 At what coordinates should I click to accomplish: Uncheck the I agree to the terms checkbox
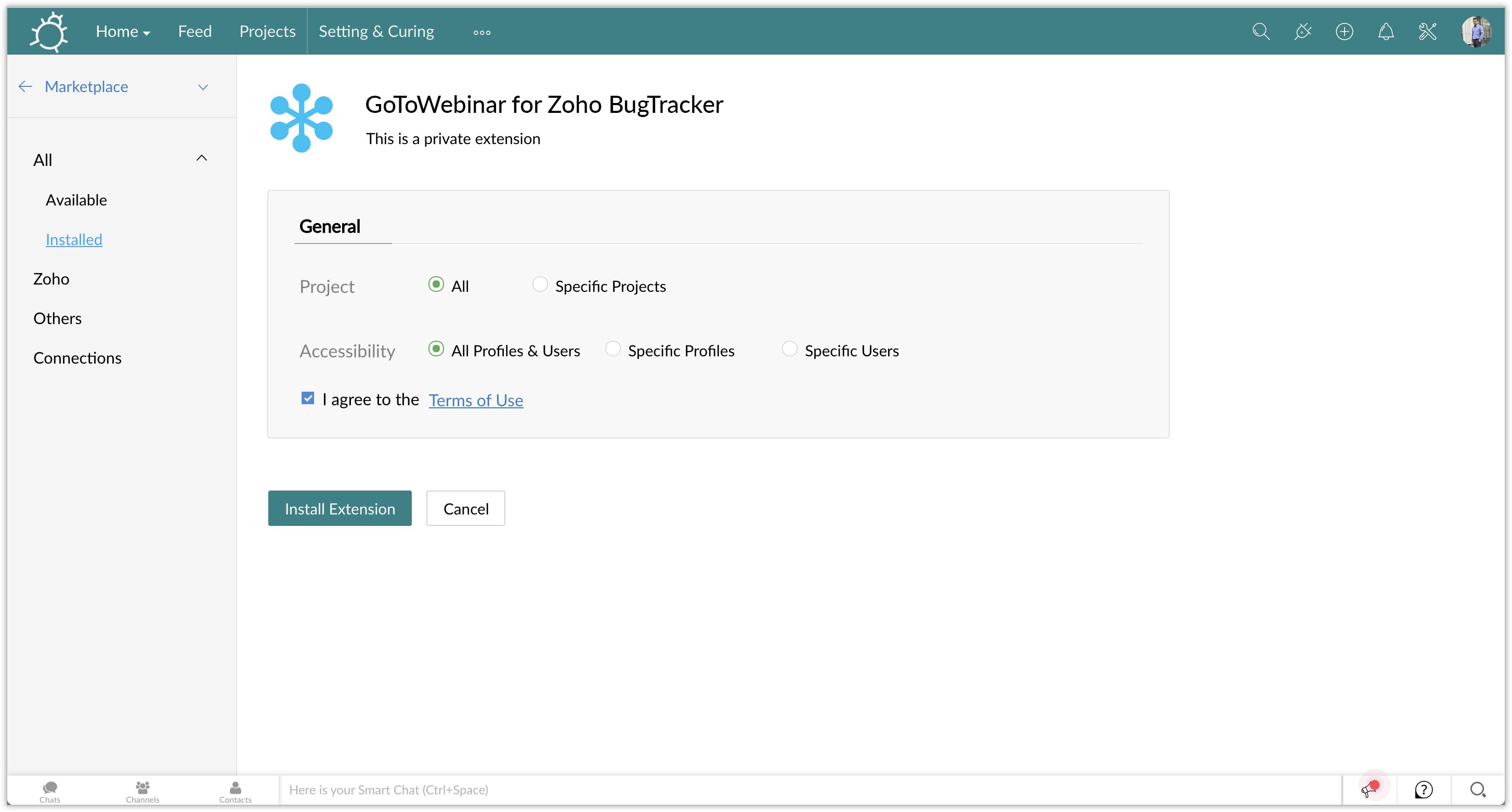click(308, 398)
